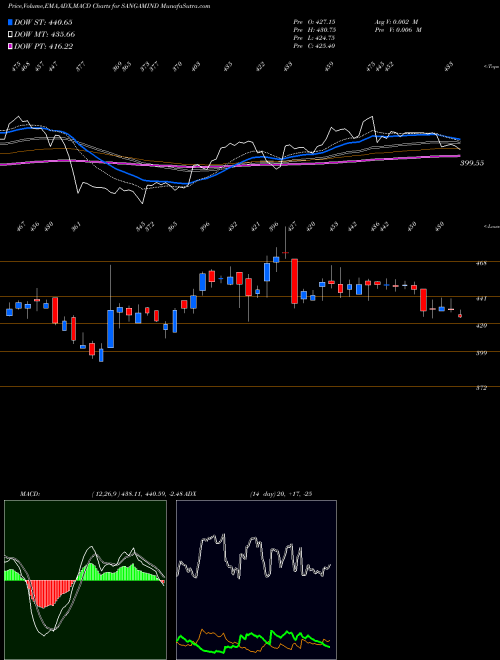Click the green MACD histogram chart panel

point(85,580)
